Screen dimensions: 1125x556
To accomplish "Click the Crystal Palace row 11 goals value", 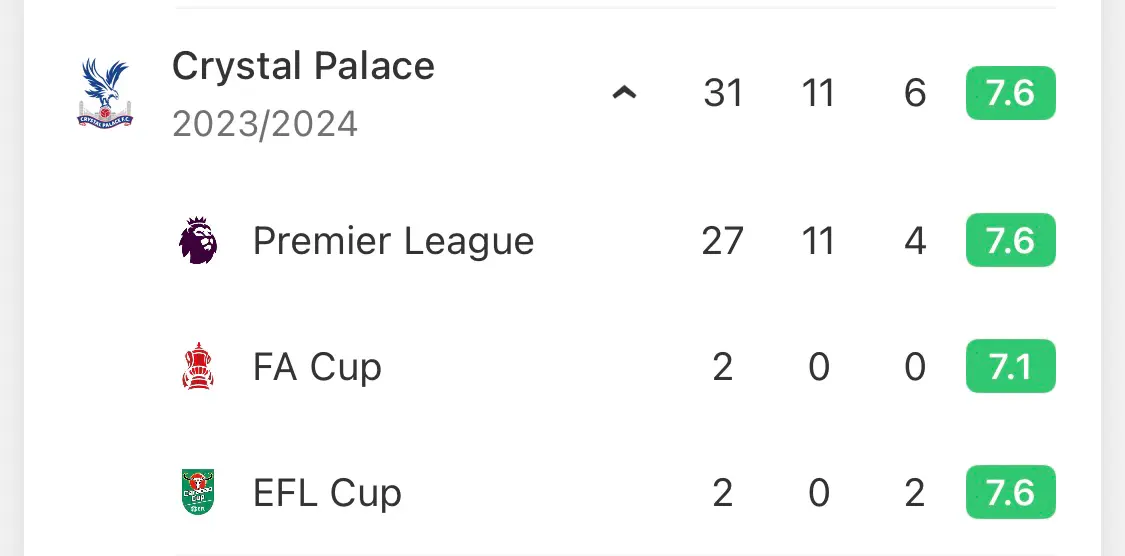I will pos(819,93).
